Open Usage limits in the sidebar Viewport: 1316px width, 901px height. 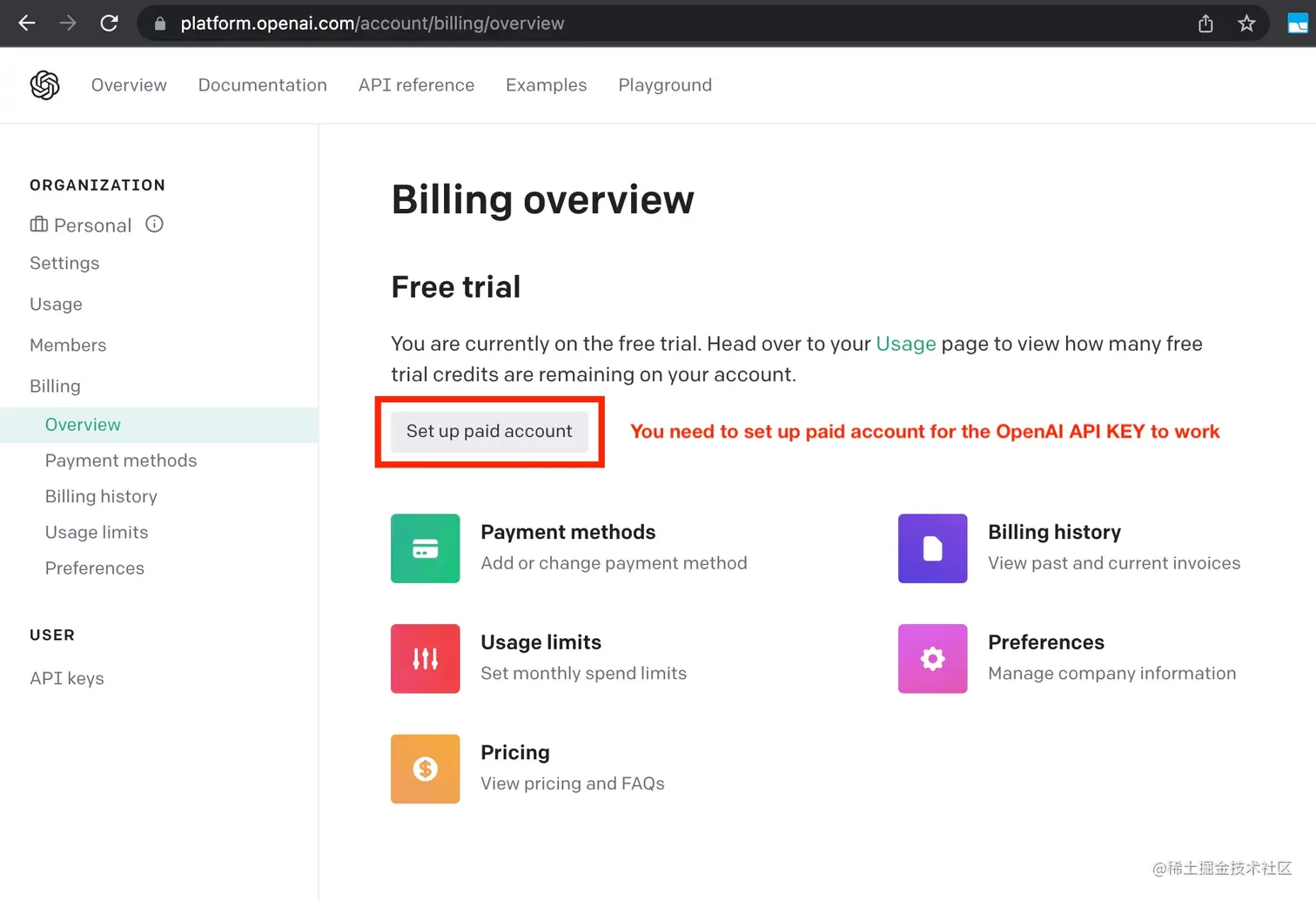[97, 532]
